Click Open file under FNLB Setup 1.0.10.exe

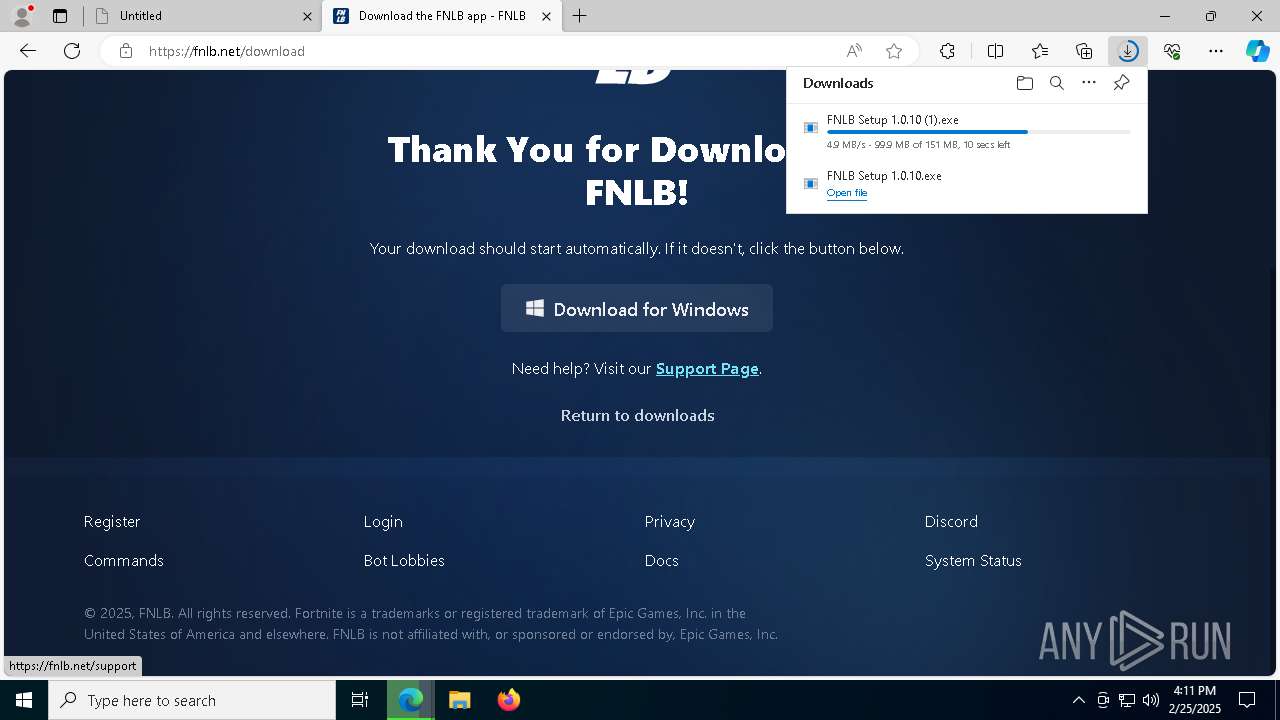click(x=847, y=193)
